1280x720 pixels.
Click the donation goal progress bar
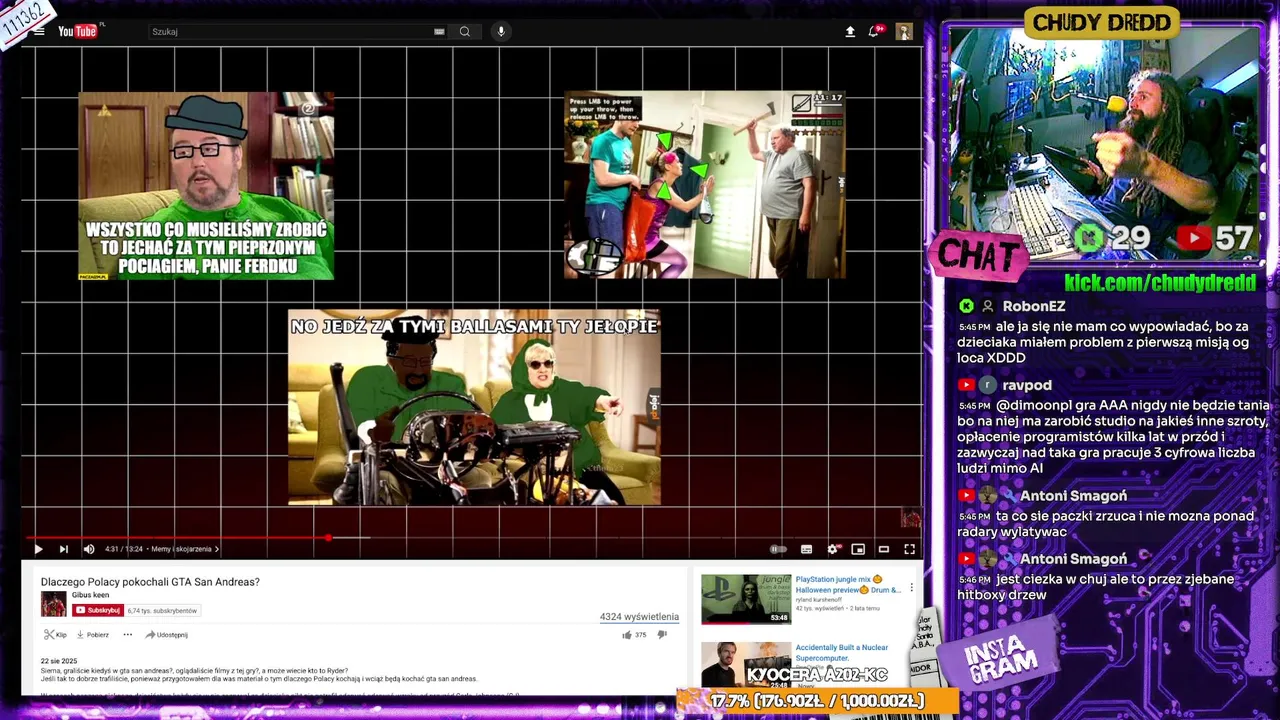pyautogui.click(x=817, y=701)
